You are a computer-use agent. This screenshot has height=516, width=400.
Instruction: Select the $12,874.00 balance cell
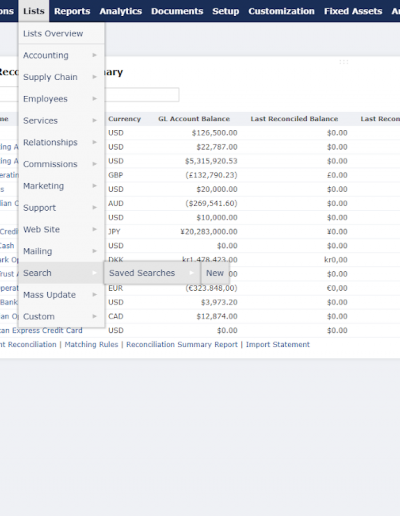(217, 316)
